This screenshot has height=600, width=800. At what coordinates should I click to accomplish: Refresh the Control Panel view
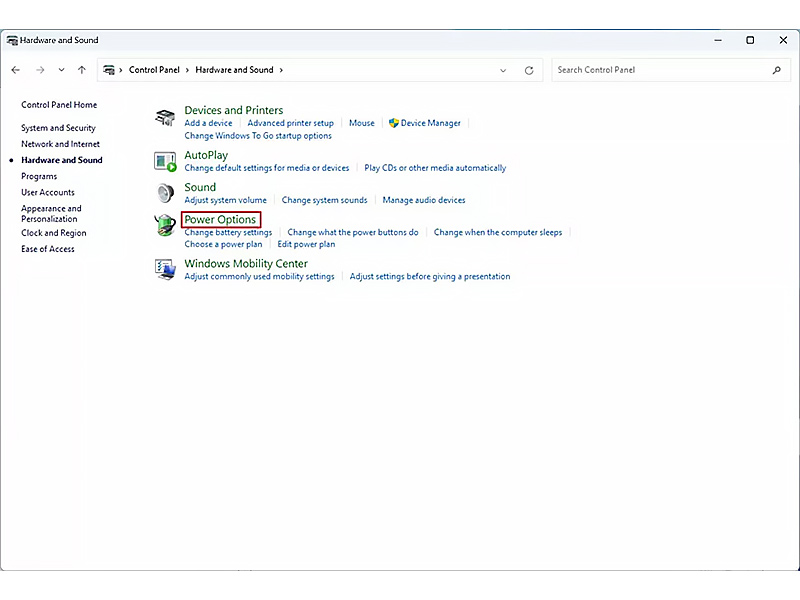529,70
